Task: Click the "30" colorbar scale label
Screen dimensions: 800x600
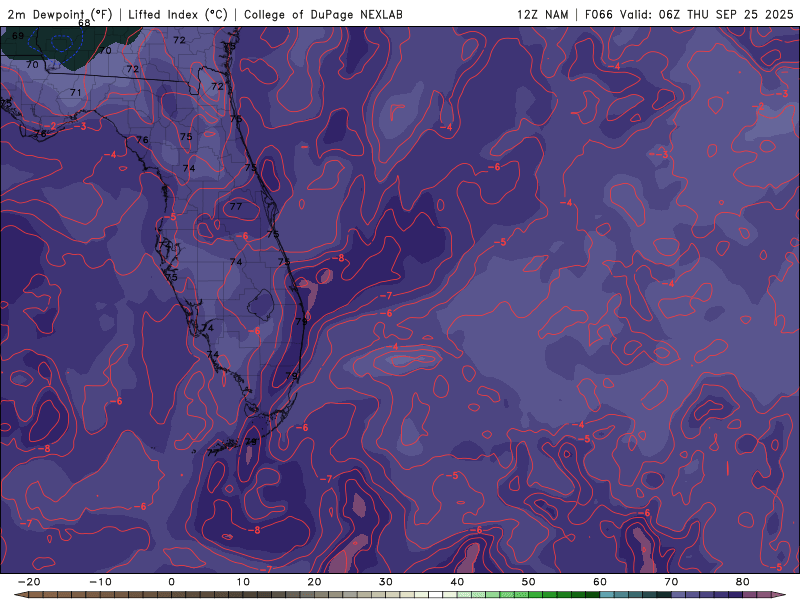Action: 386,582
